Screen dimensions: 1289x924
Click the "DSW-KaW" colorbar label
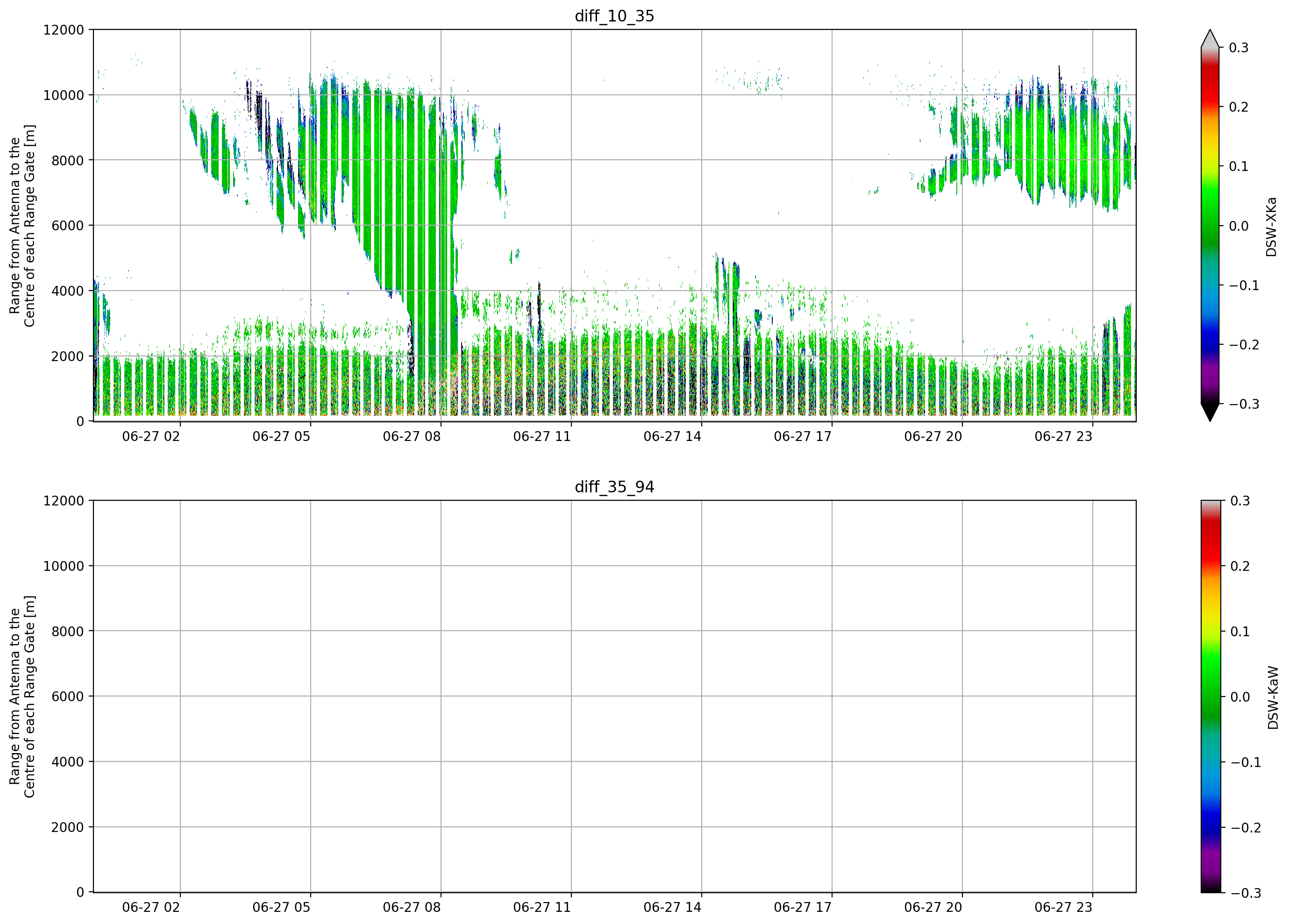tap(1273, 698)
